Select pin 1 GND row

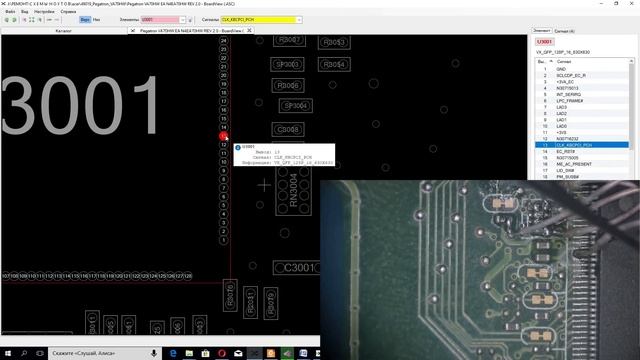[582, 69]
